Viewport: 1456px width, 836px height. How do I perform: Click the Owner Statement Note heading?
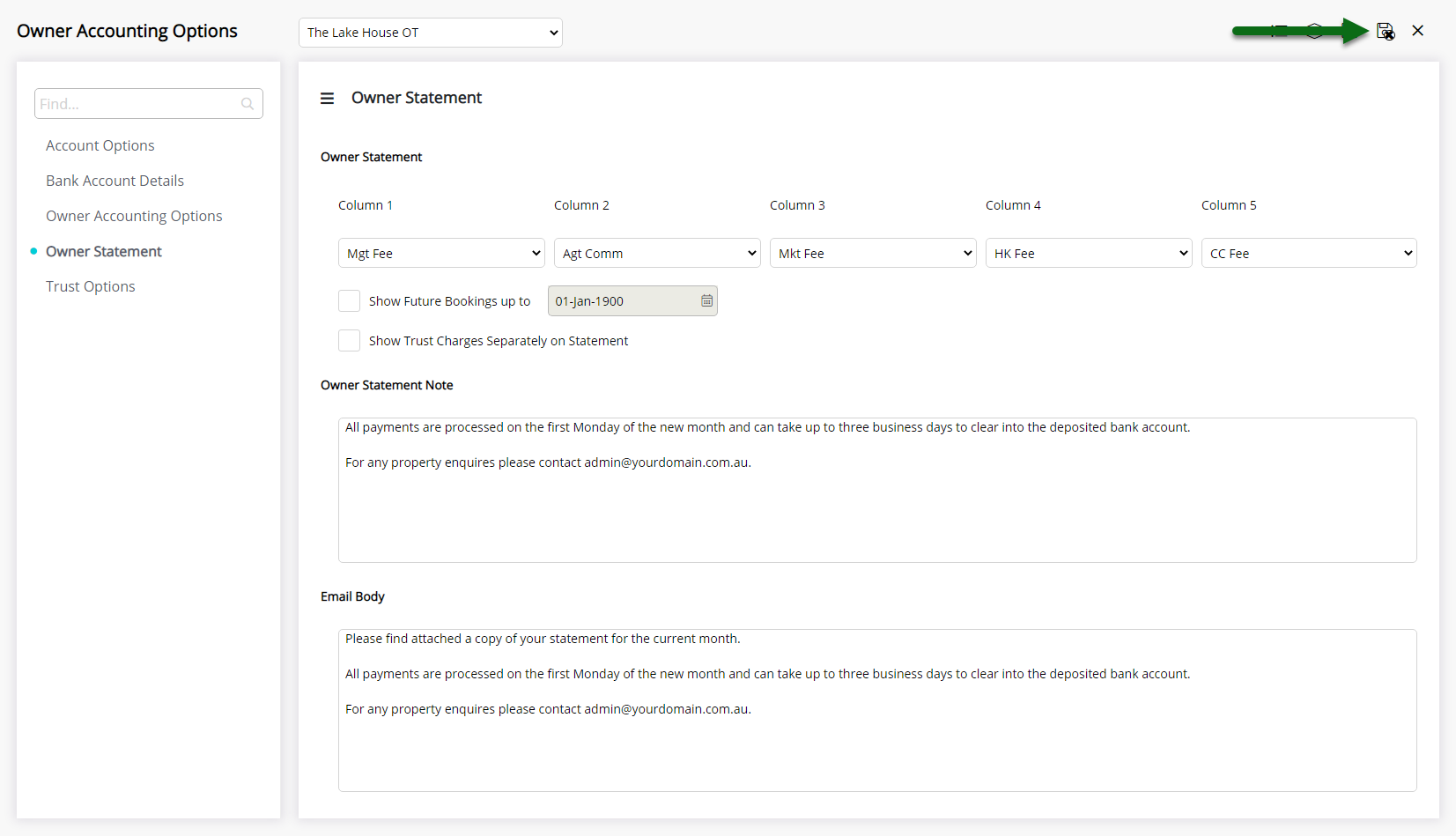tap(387, 385)
